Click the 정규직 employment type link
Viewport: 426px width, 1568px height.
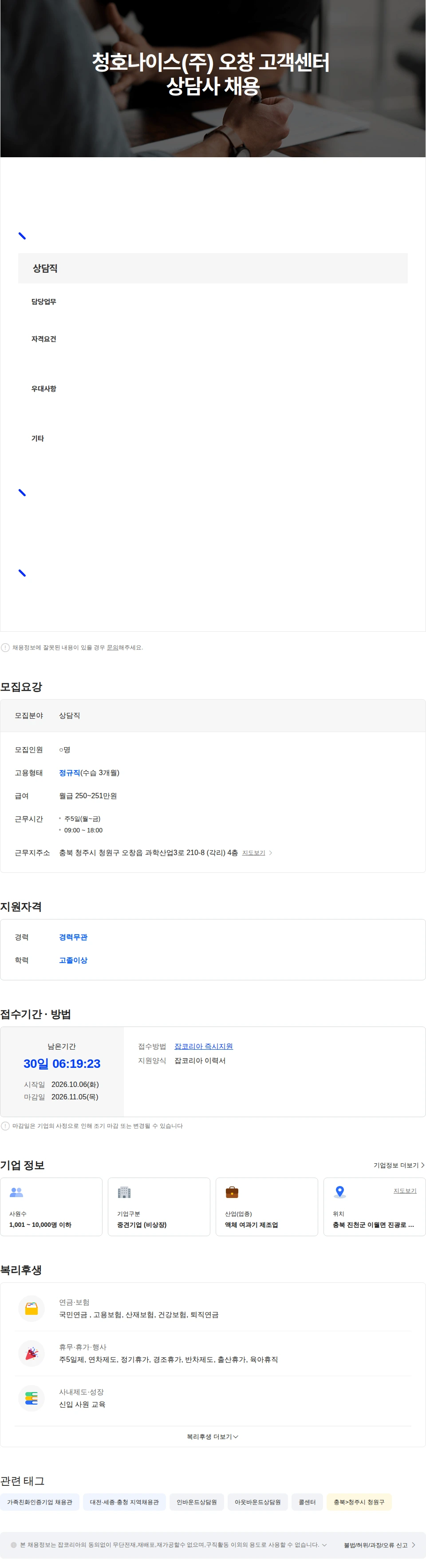pos(69,772)
